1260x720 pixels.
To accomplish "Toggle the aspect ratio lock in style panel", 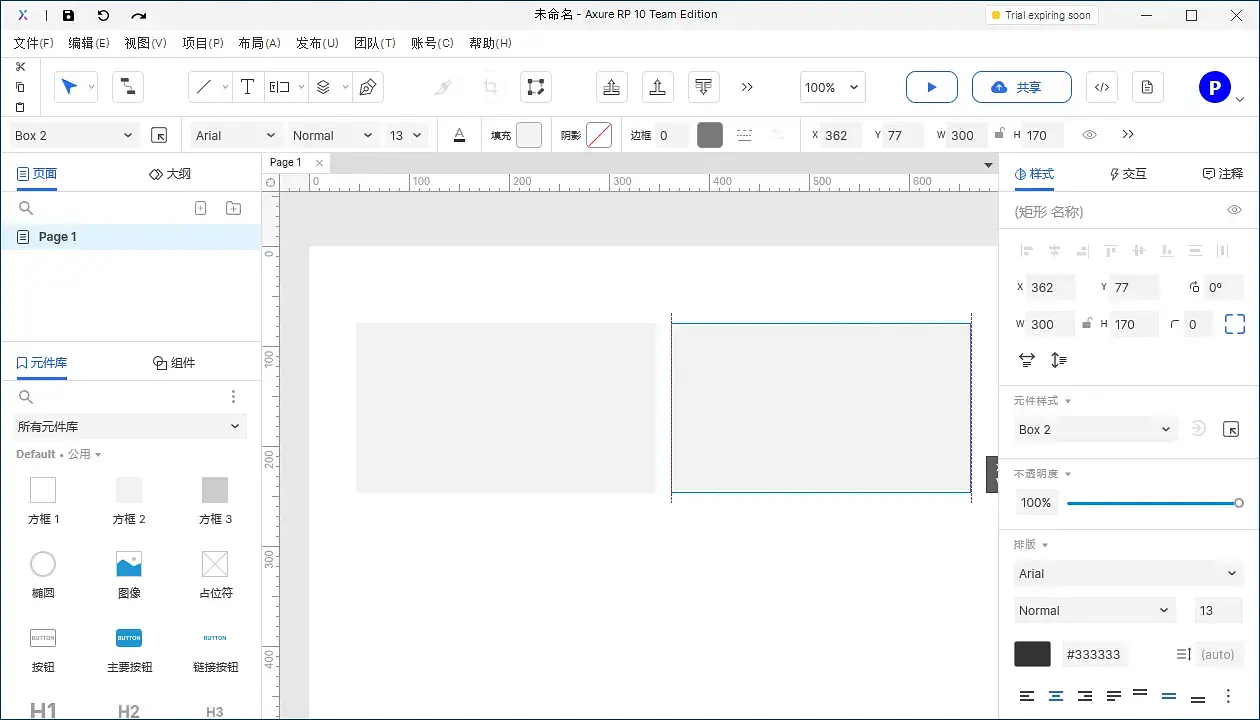I will tap(1086, 324).
